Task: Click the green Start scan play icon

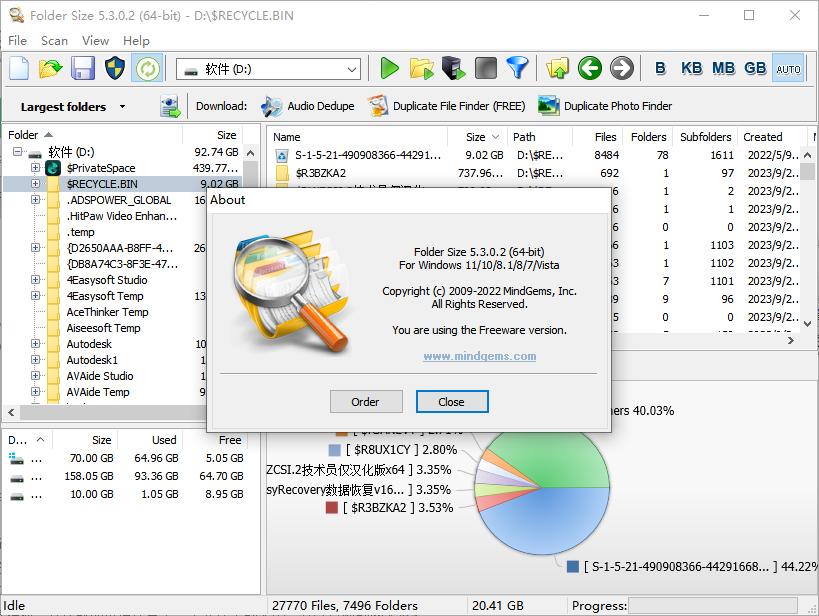Action: (x=389, y=68)
